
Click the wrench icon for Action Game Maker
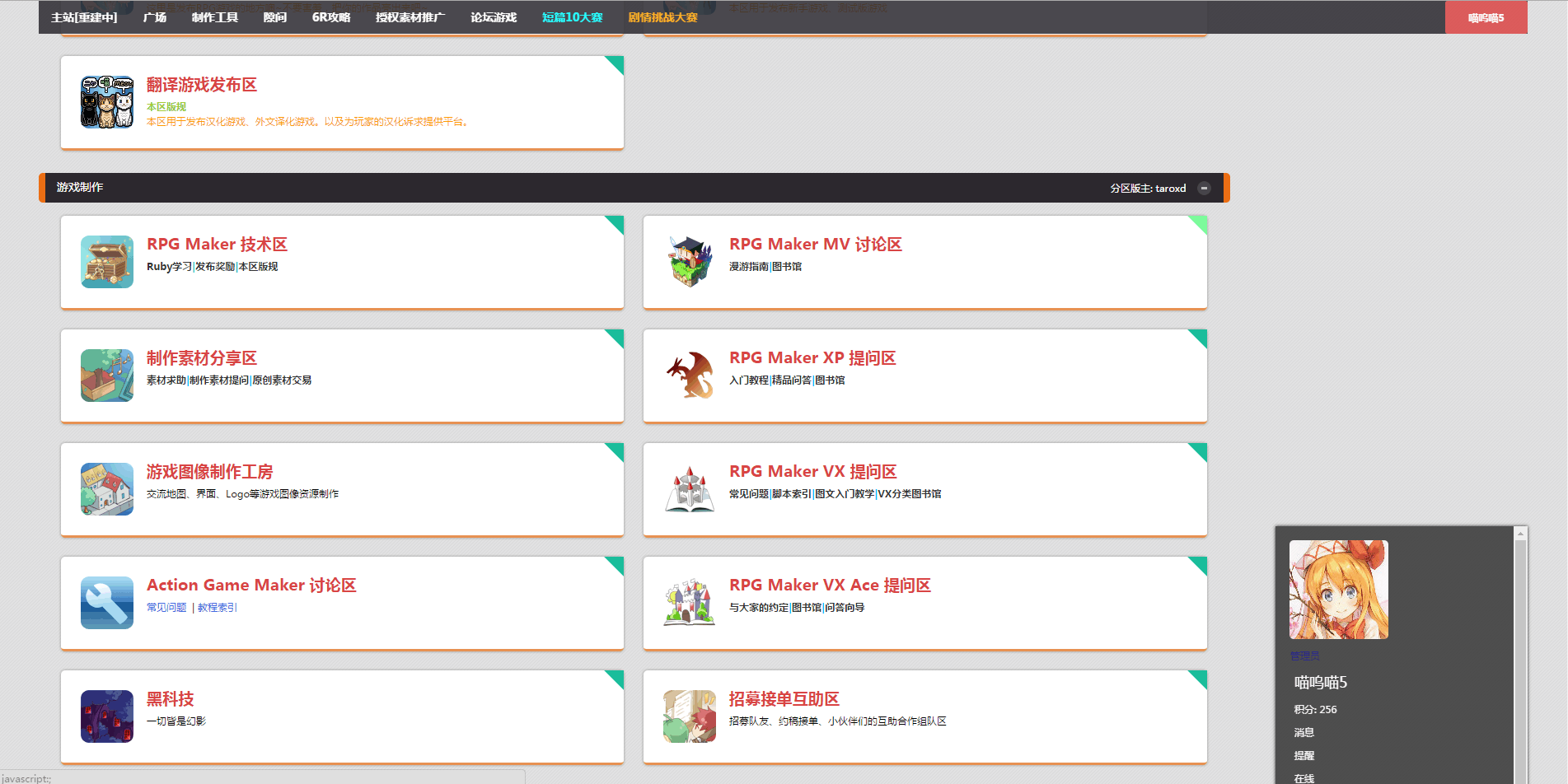(x=107, y=603)
